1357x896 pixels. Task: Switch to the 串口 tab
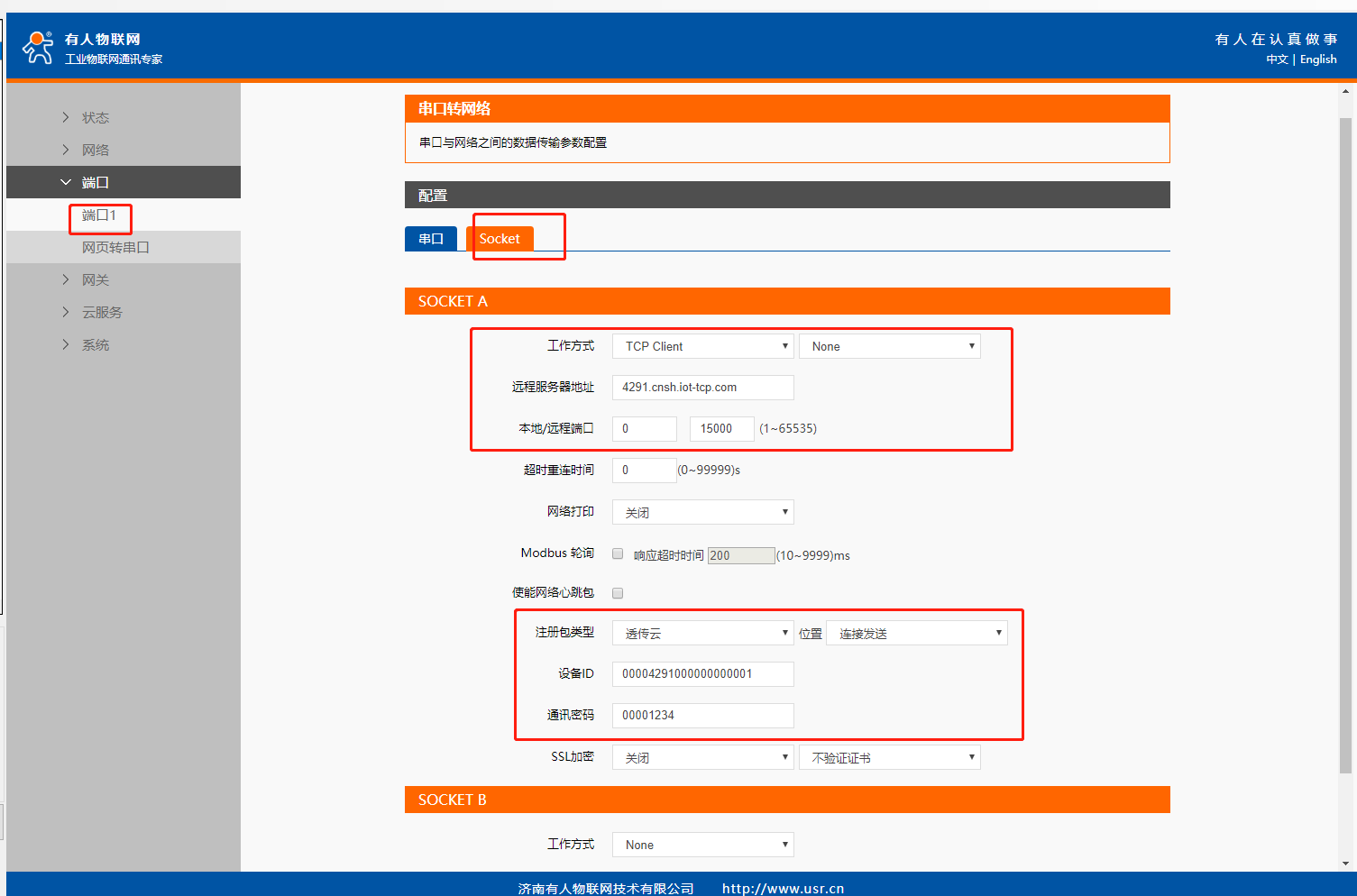point(431,239)
